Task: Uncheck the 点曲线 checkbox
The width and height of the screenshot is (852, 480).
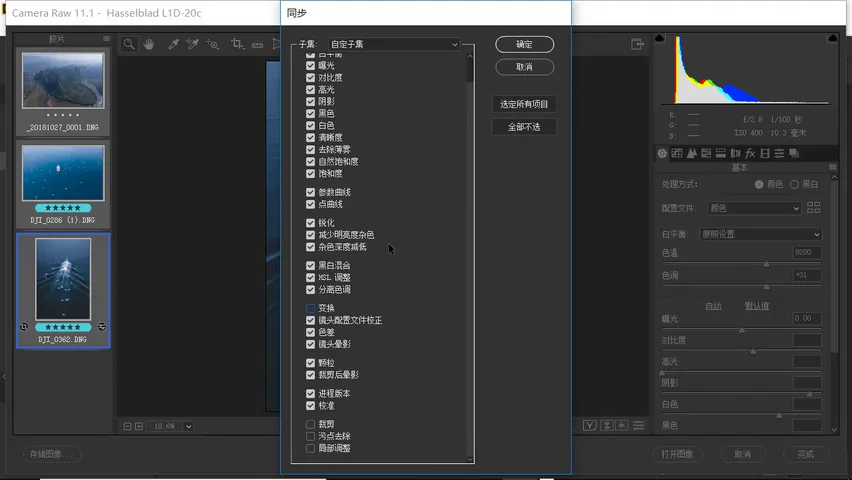Action: [x=310, y=204]
